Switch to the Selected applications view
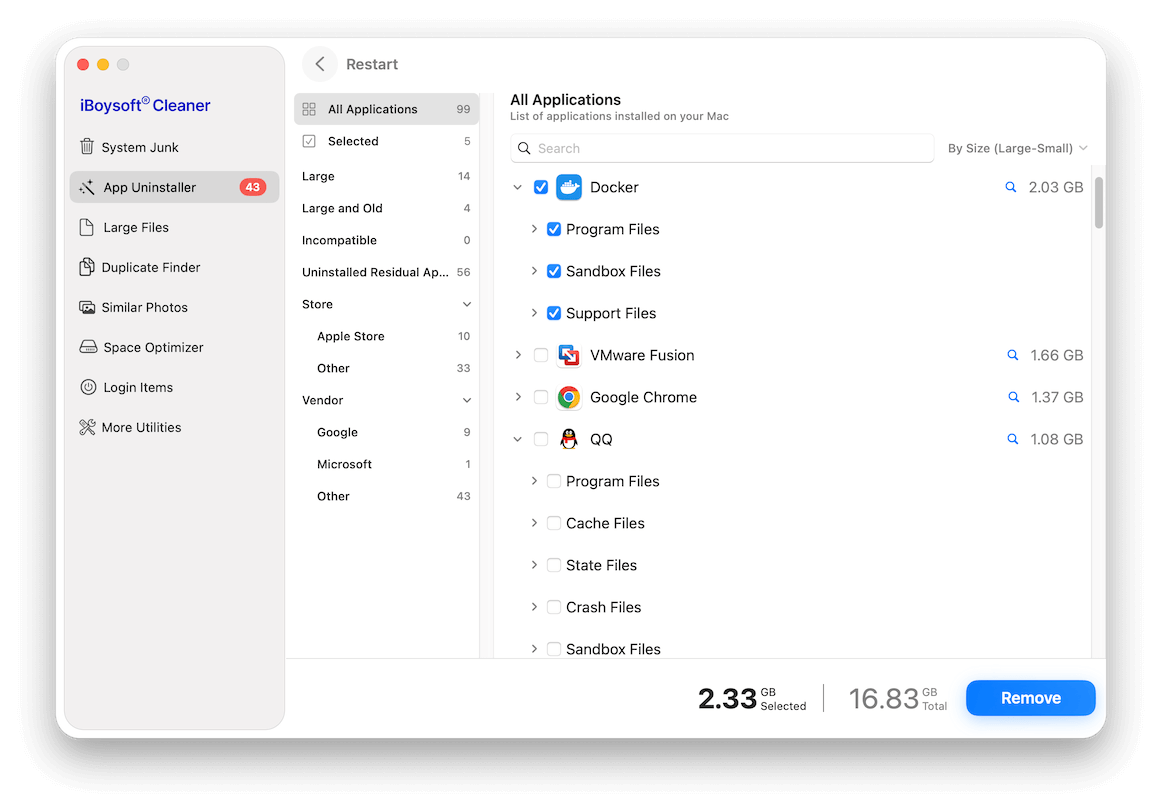 352,141
